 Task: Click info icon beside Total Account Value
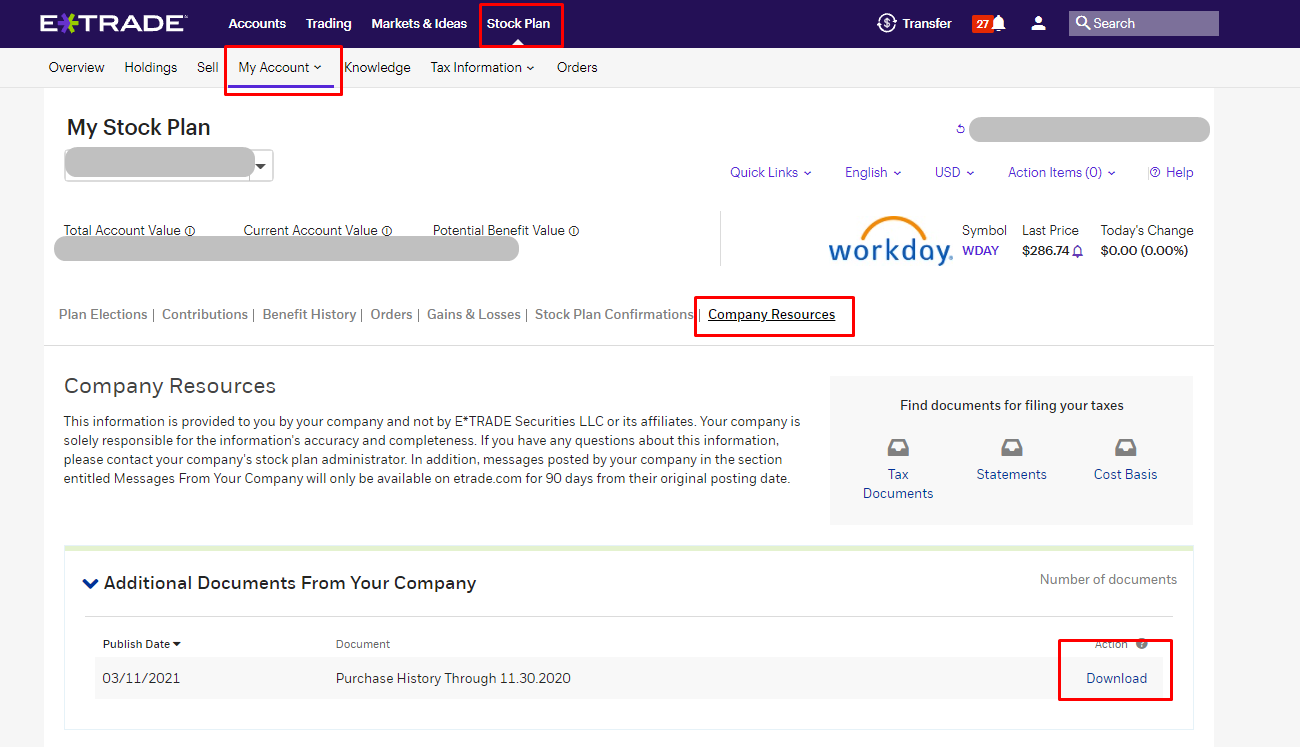(x=190, y=231)
